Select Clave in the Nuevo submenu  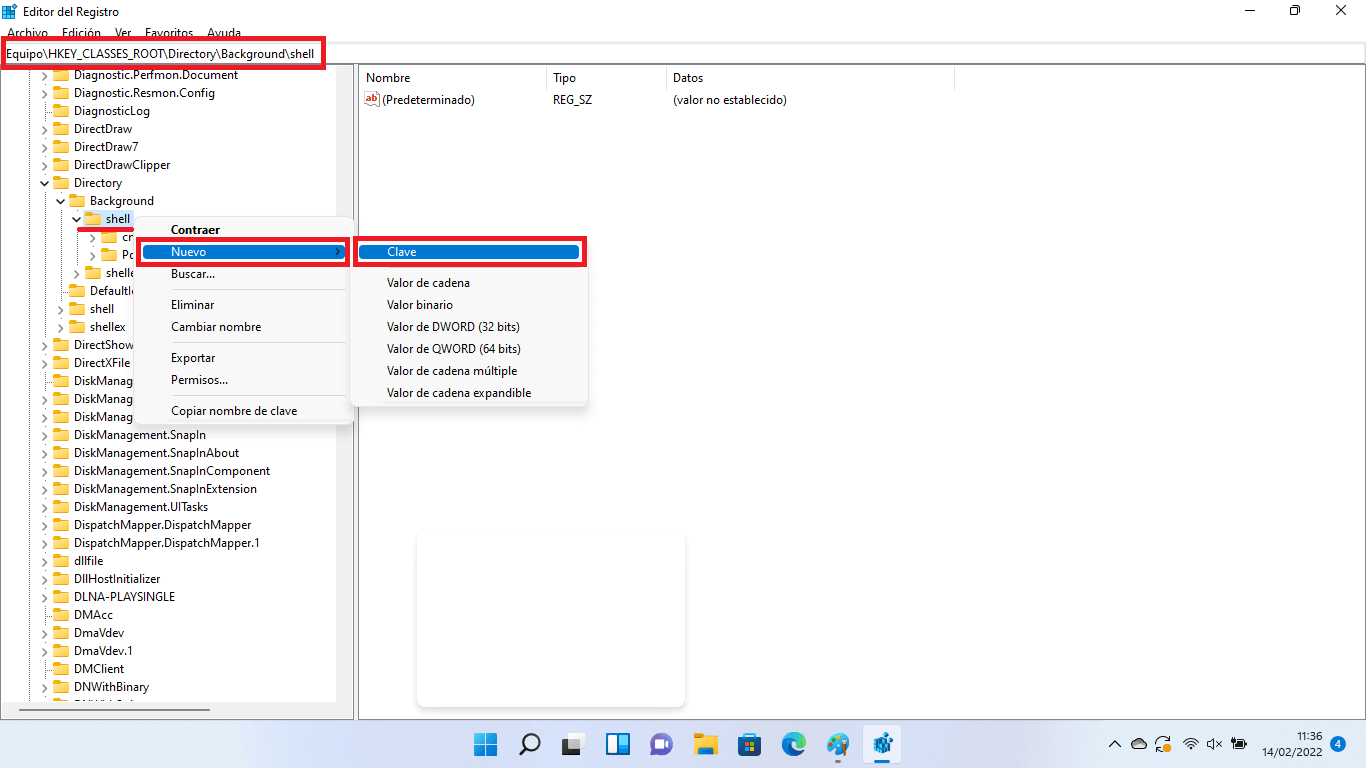(468, 252)
